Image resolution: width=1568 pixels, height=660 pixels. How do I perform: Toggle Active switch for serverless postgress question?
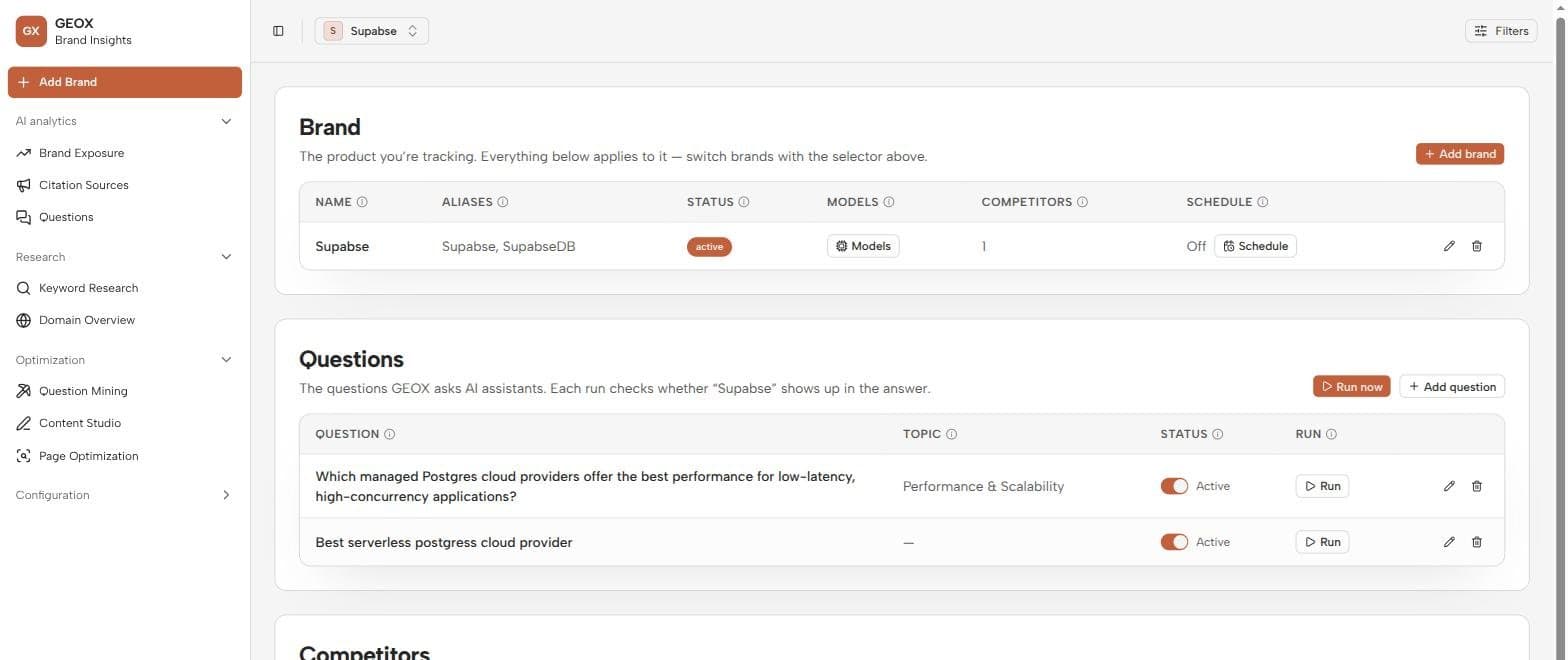[1174, 542]
